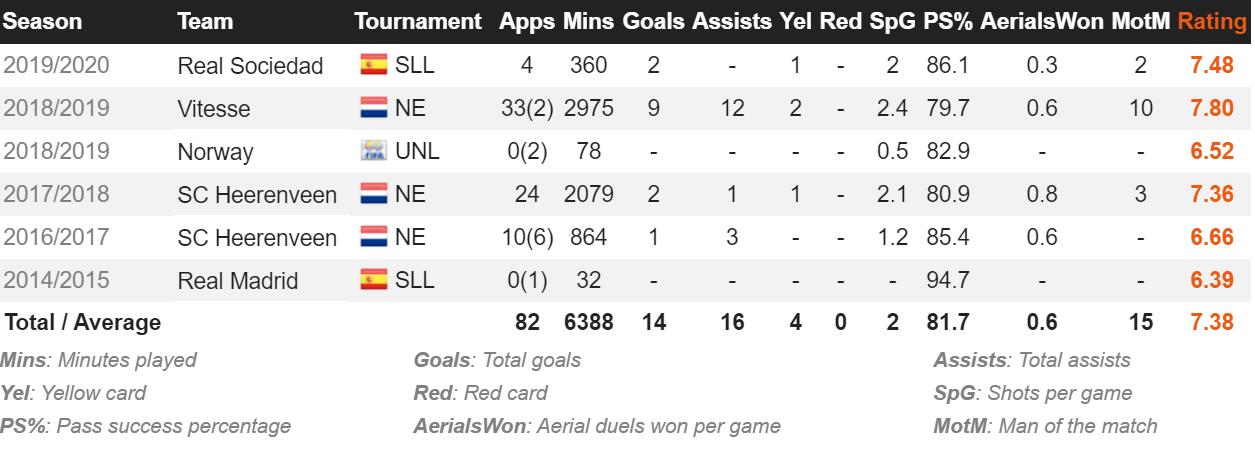Click the Assists column header
This screenshot has width=1255, height=459.
(x=731, y=21)
